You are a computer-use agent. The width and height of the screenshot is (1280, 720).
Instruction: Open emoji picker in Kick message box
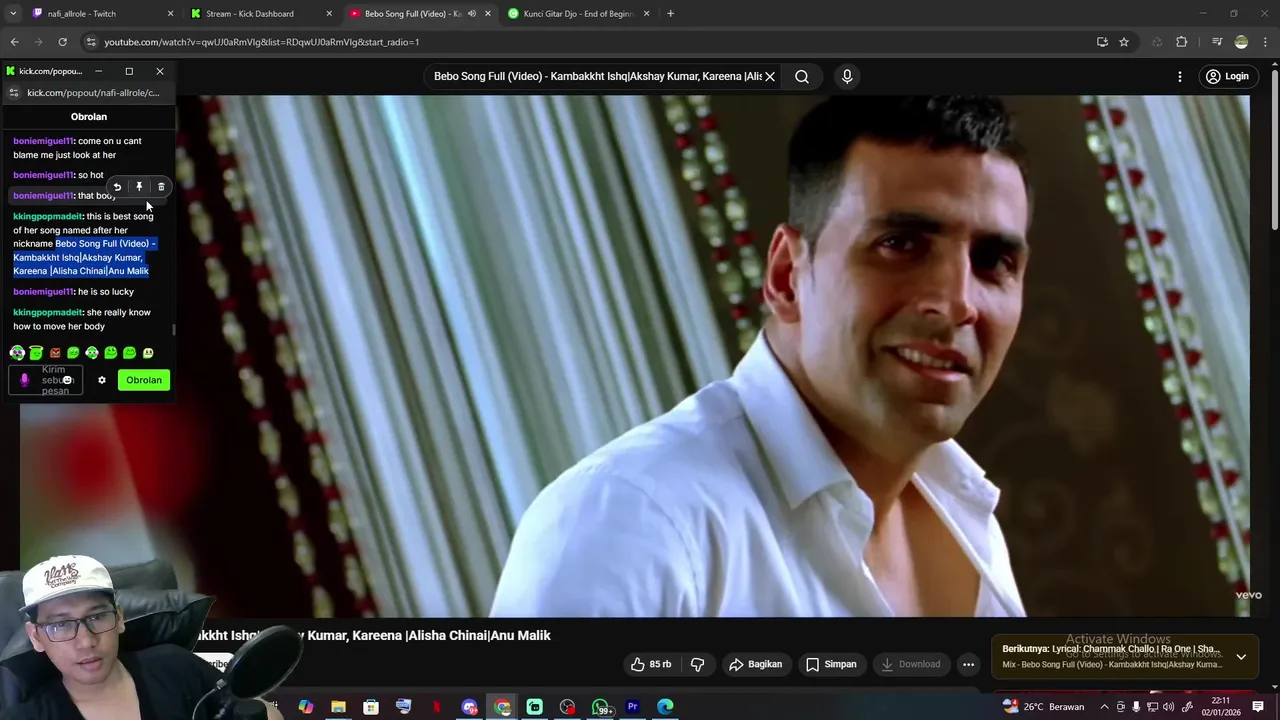pyautogui.click(x=68, y=380)
